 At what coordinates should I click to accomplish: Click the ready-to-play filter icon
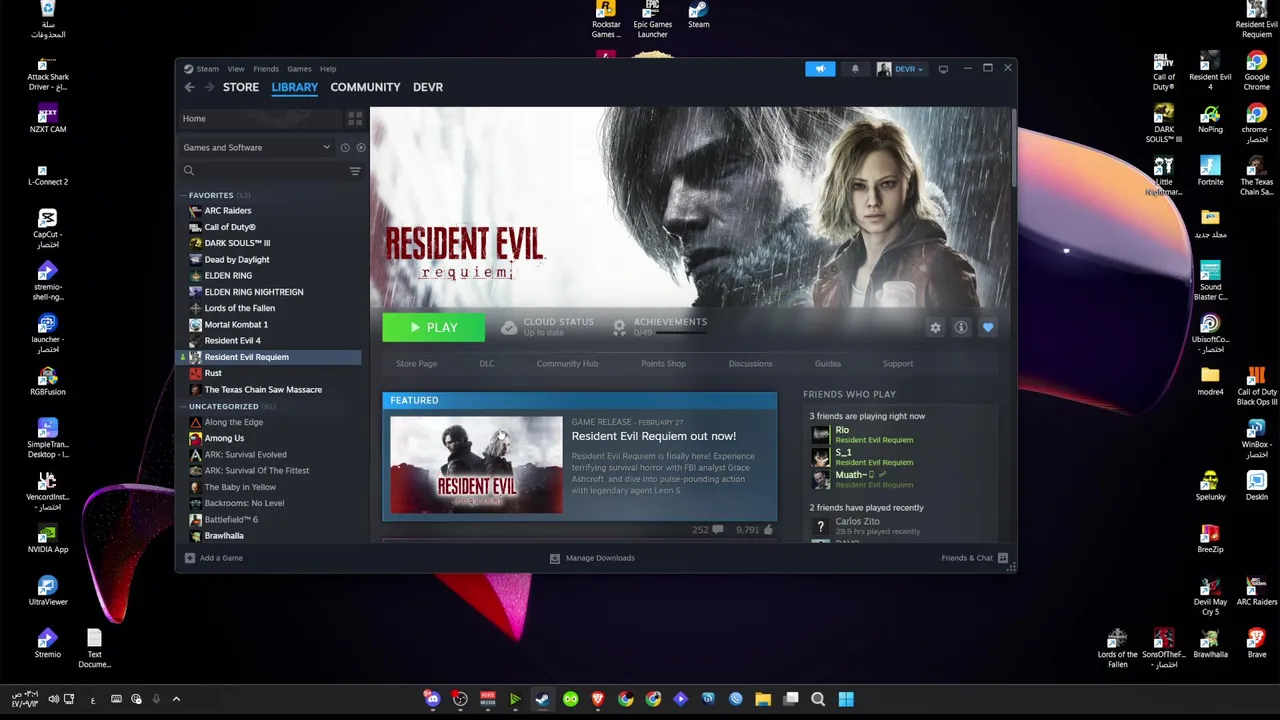click(x=361, y=148)
